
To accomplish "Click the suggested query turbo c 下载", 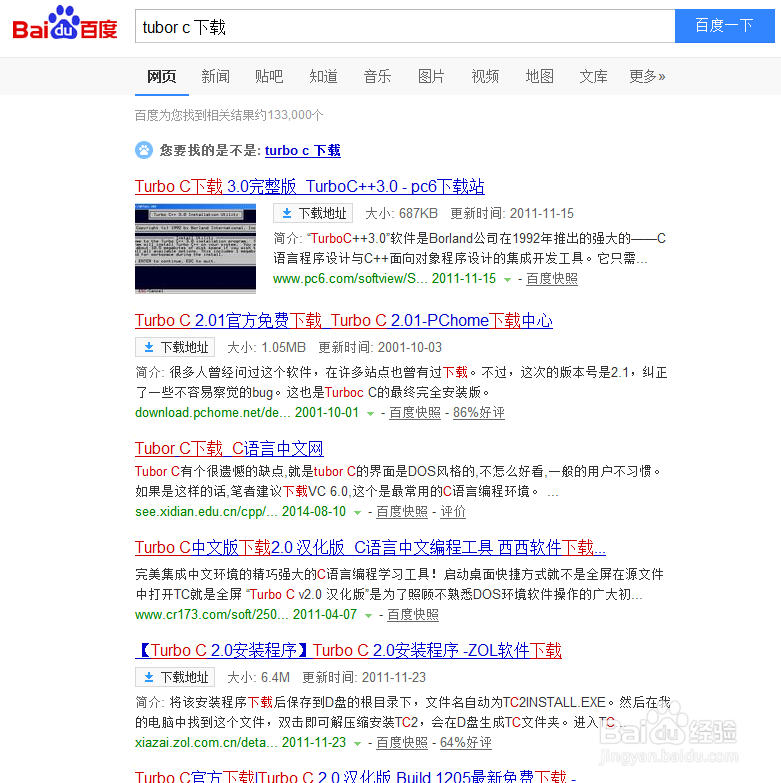I will (x=303, y=150).
